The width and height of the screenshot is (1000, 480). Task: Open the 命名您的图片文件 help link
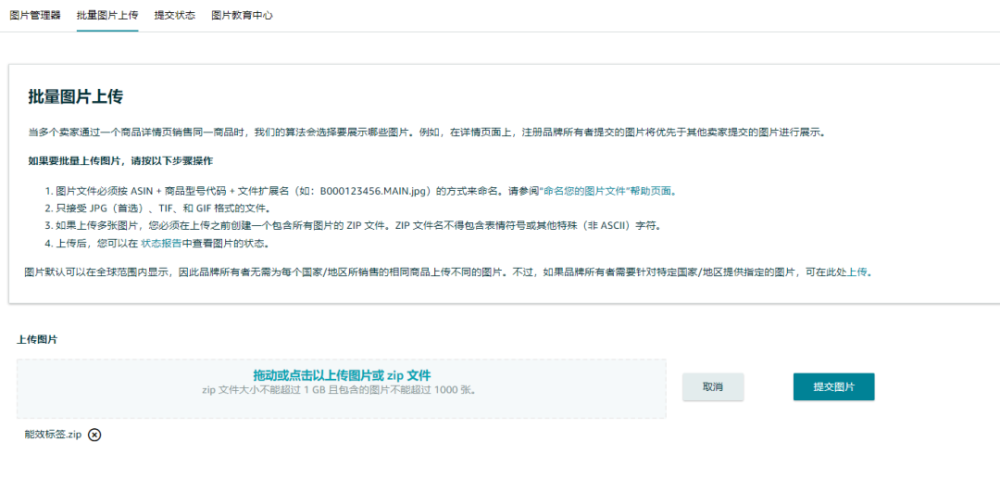pos(608,191)
